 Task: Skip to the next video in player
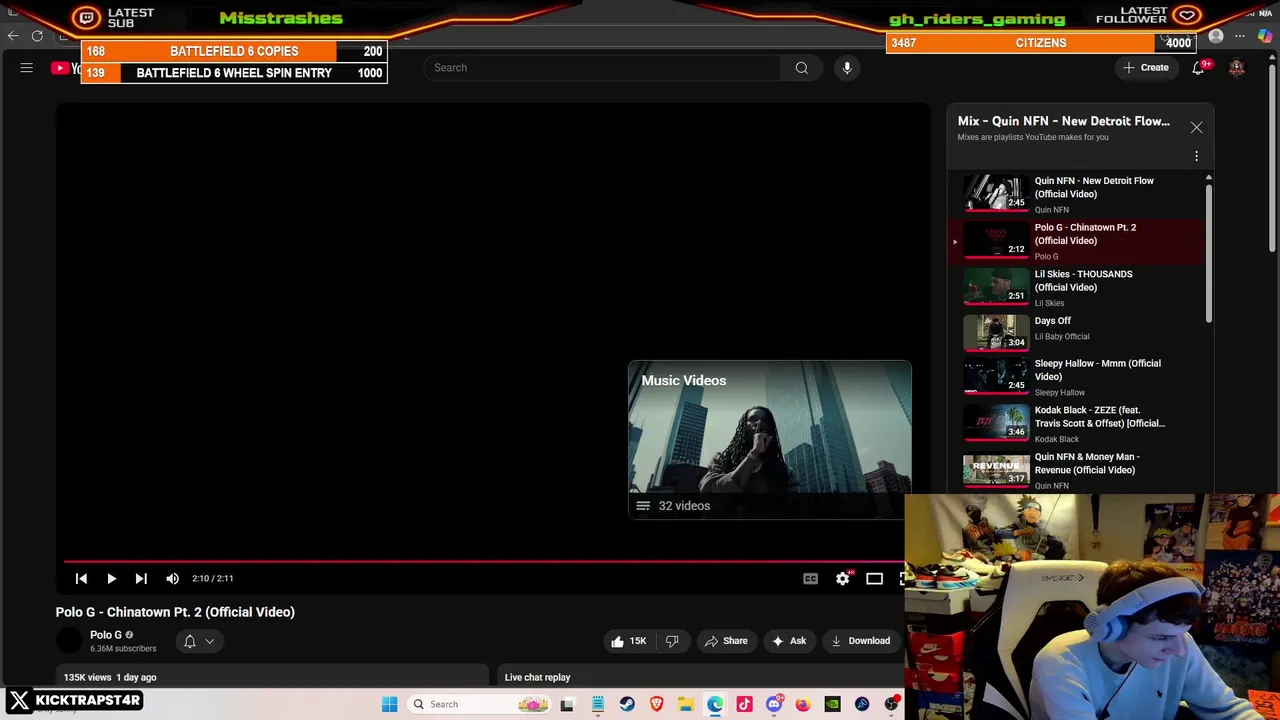coord(141,578)
